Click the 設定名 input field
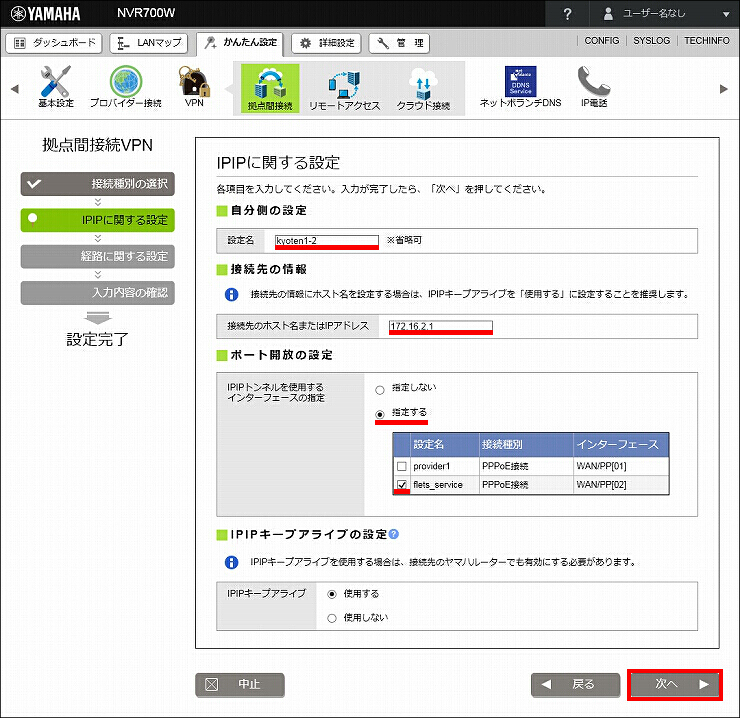 pyautogui.click(x=327, y=241)
